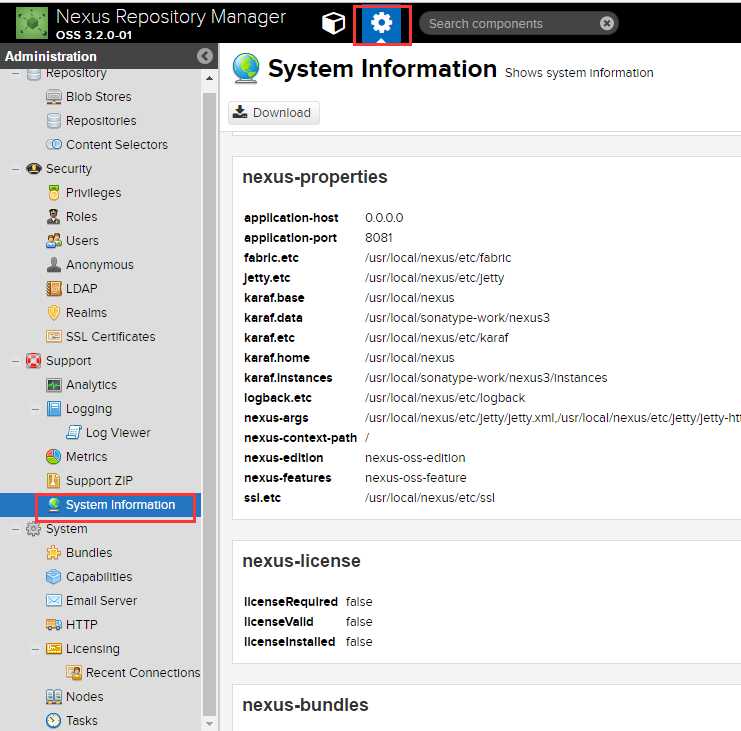Viewport: 741px width, 731px height.
Task: Download the system information
Action: point(273,112)
